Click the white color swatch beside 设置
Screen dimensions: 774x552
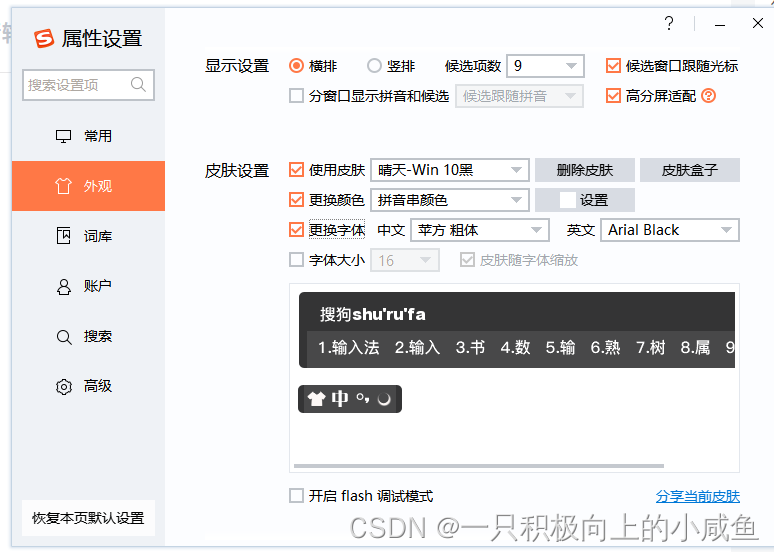568,200
